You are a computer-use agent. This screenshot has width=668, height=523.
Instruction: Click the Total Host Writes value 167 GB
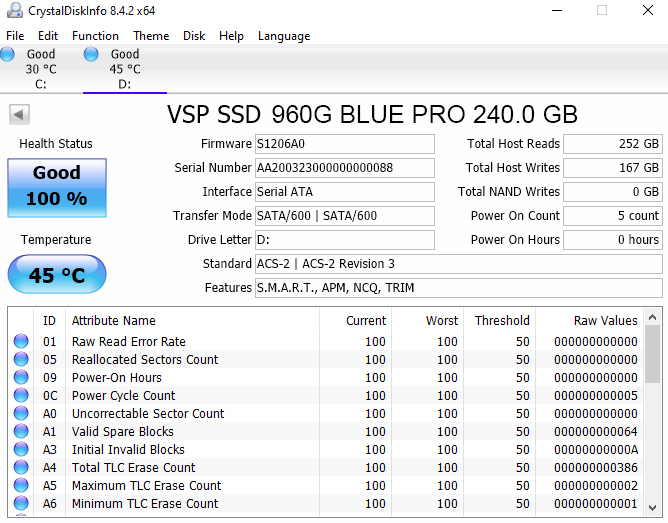tap(613, 168)
